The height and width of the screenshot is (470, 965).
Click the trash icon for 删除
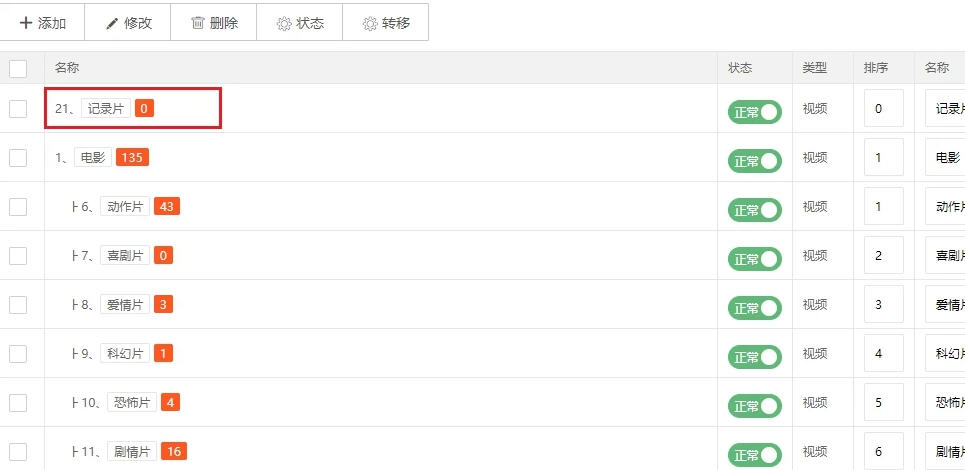(198, 23)
